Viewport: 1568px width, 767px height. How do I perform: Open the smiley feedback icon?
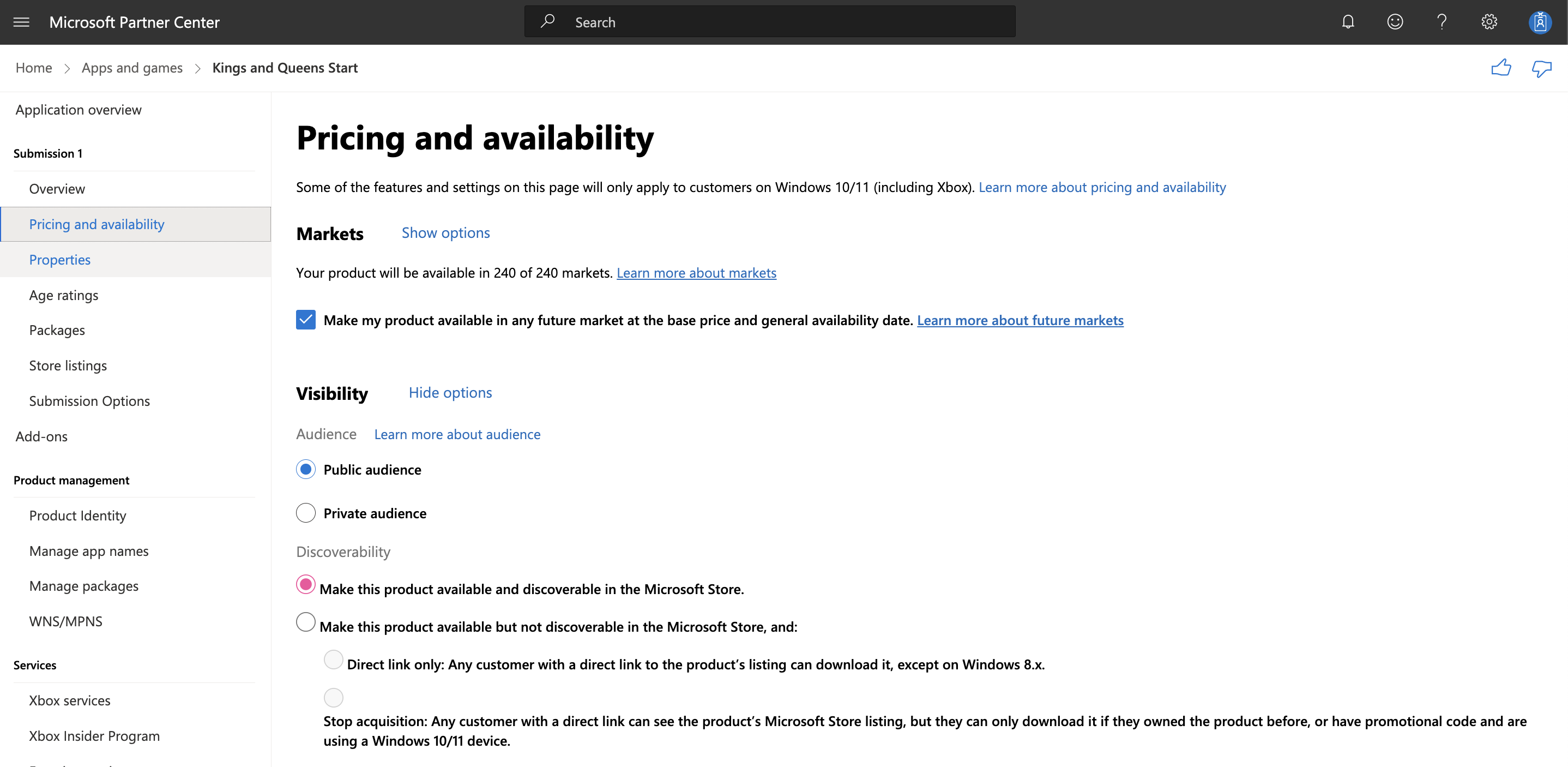tap(1395, 22)
